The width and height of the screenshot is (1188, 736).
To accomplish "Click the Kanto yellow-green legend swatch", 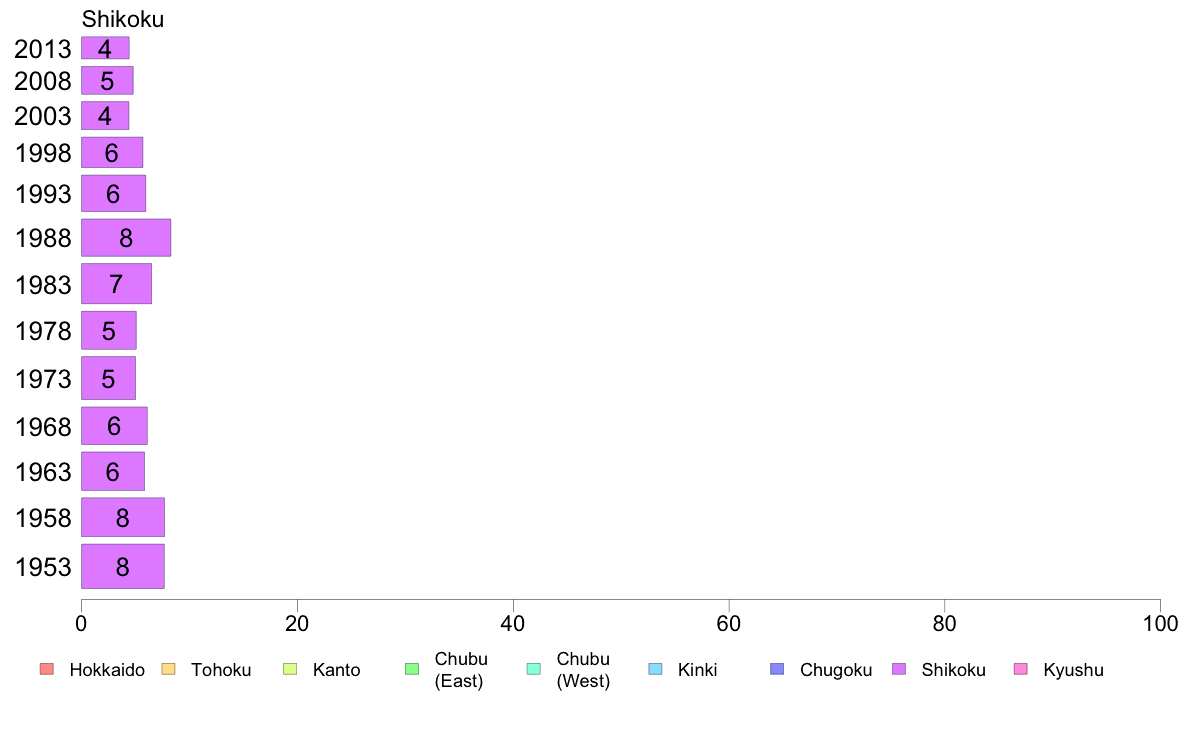I will coord(290,669).
